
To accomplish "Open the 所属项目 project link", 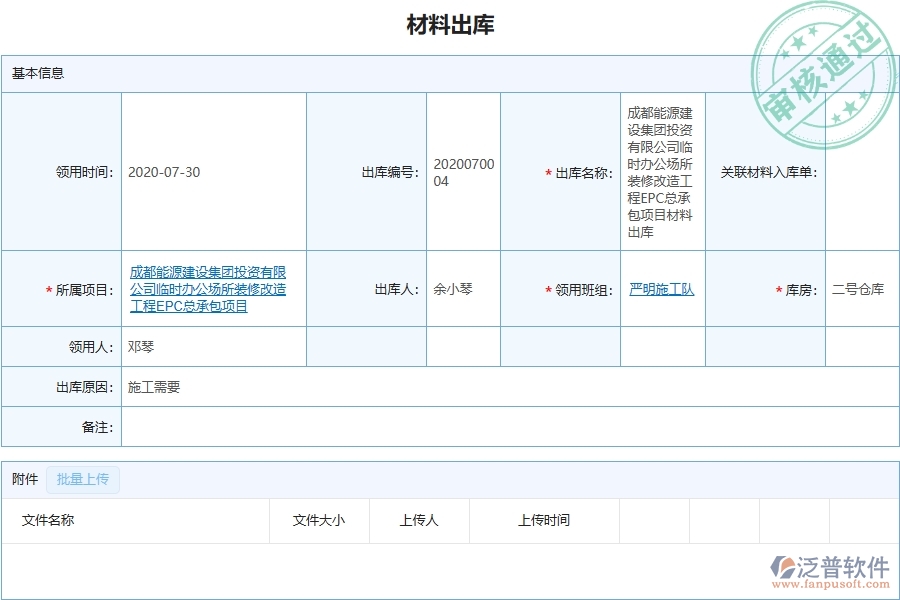I will click(205, 289).
